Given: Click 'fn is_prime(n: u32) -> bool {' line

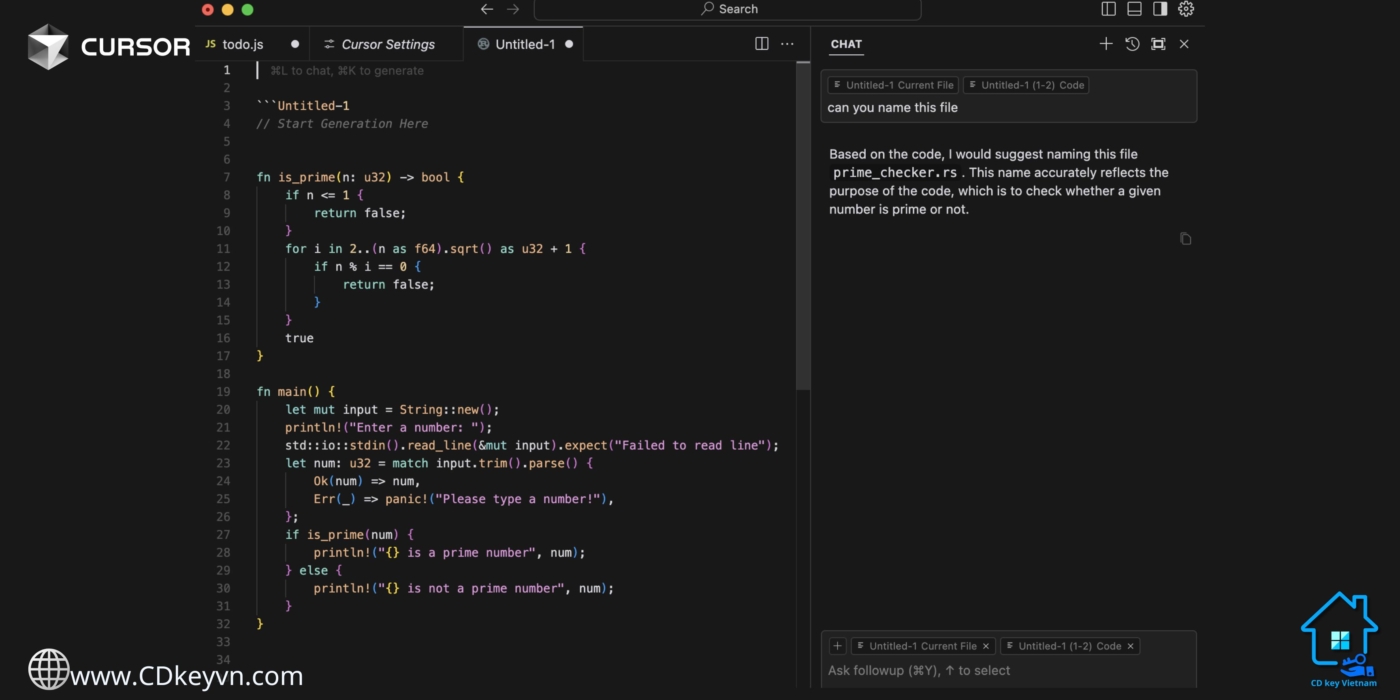Looking at the screenshot, I should 360,177.
